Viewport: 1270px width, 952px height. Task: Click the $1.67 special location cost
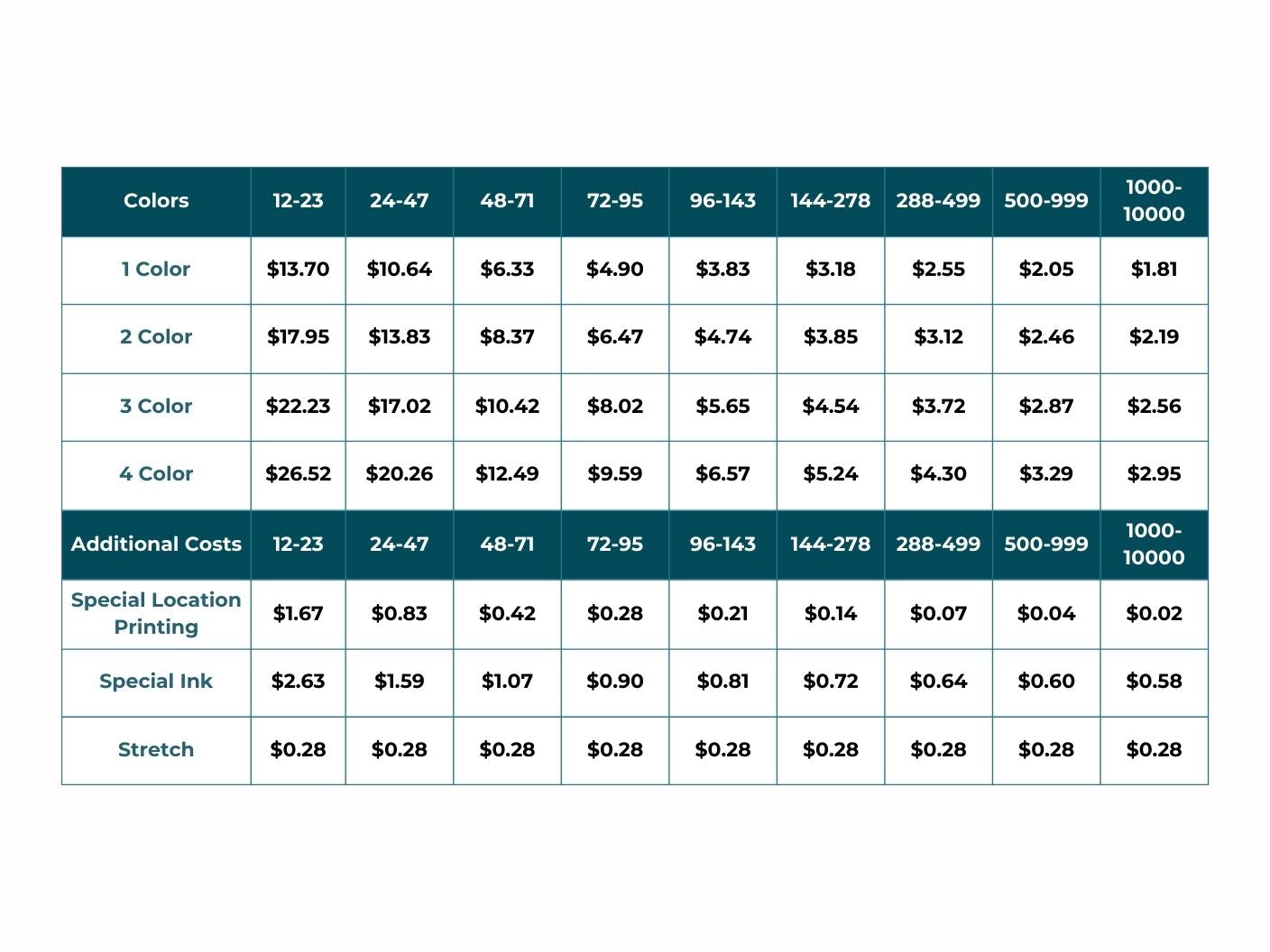click(x=298, y=614)
